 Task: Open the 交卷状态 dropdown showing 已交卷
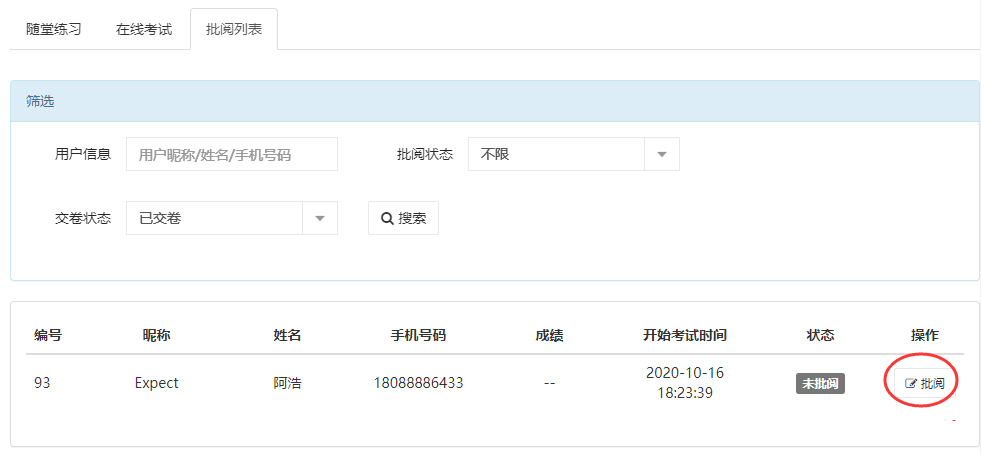coord(232,218)
